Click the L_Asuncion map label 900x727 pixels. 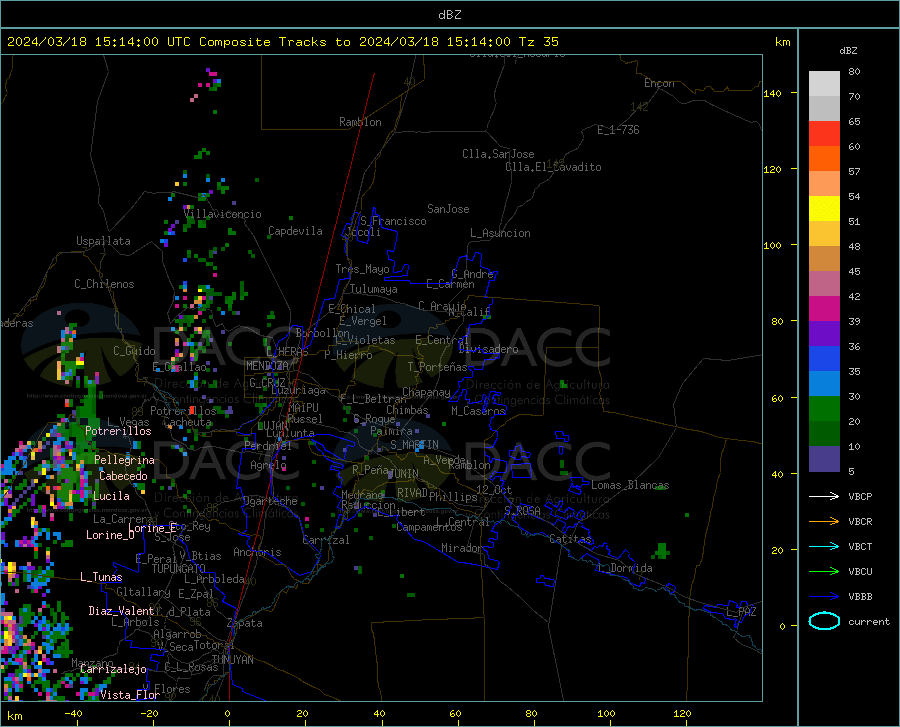click(x=500, y=233)
